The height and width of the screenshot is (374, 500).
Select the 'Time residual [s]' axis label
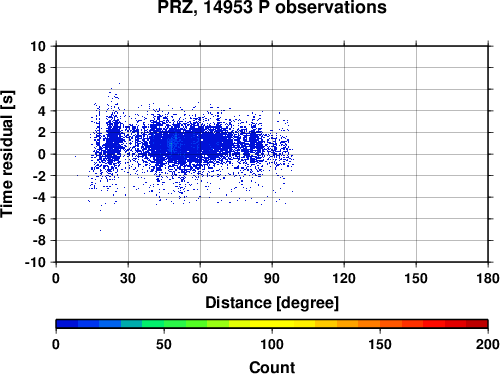point(7,154)
